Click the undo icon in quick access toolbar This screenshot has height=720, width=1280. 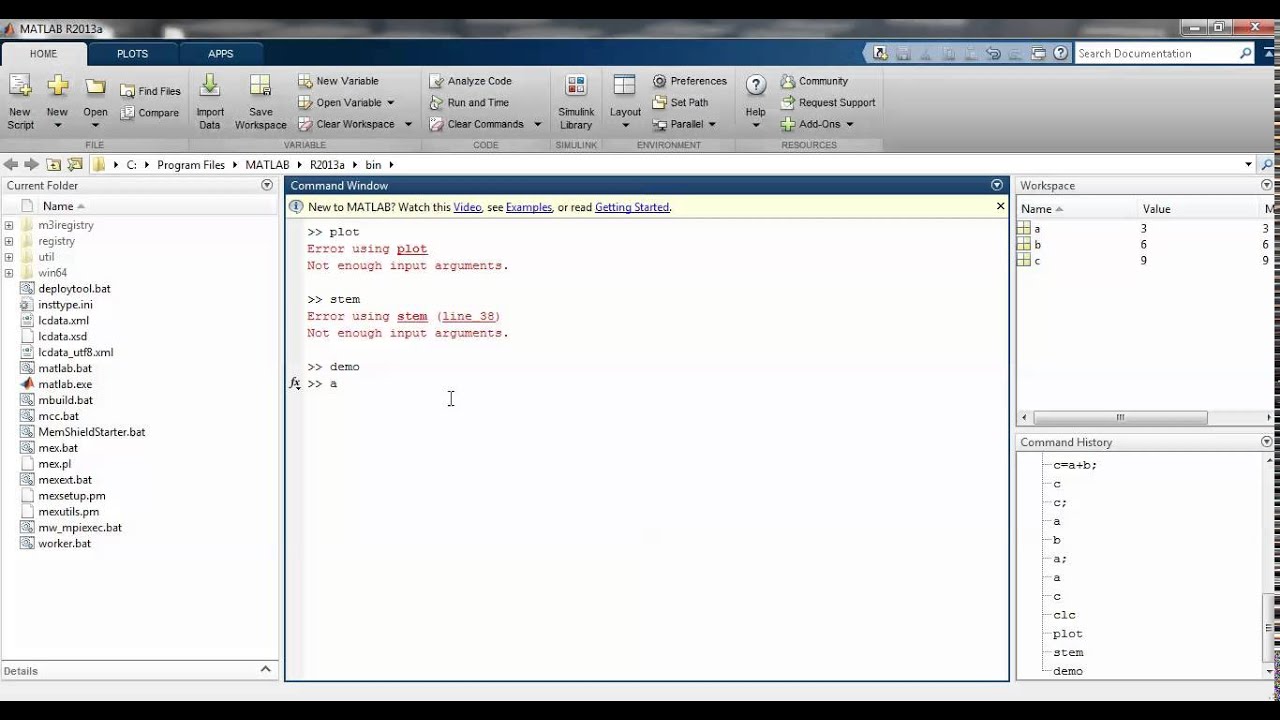point(994,54)
